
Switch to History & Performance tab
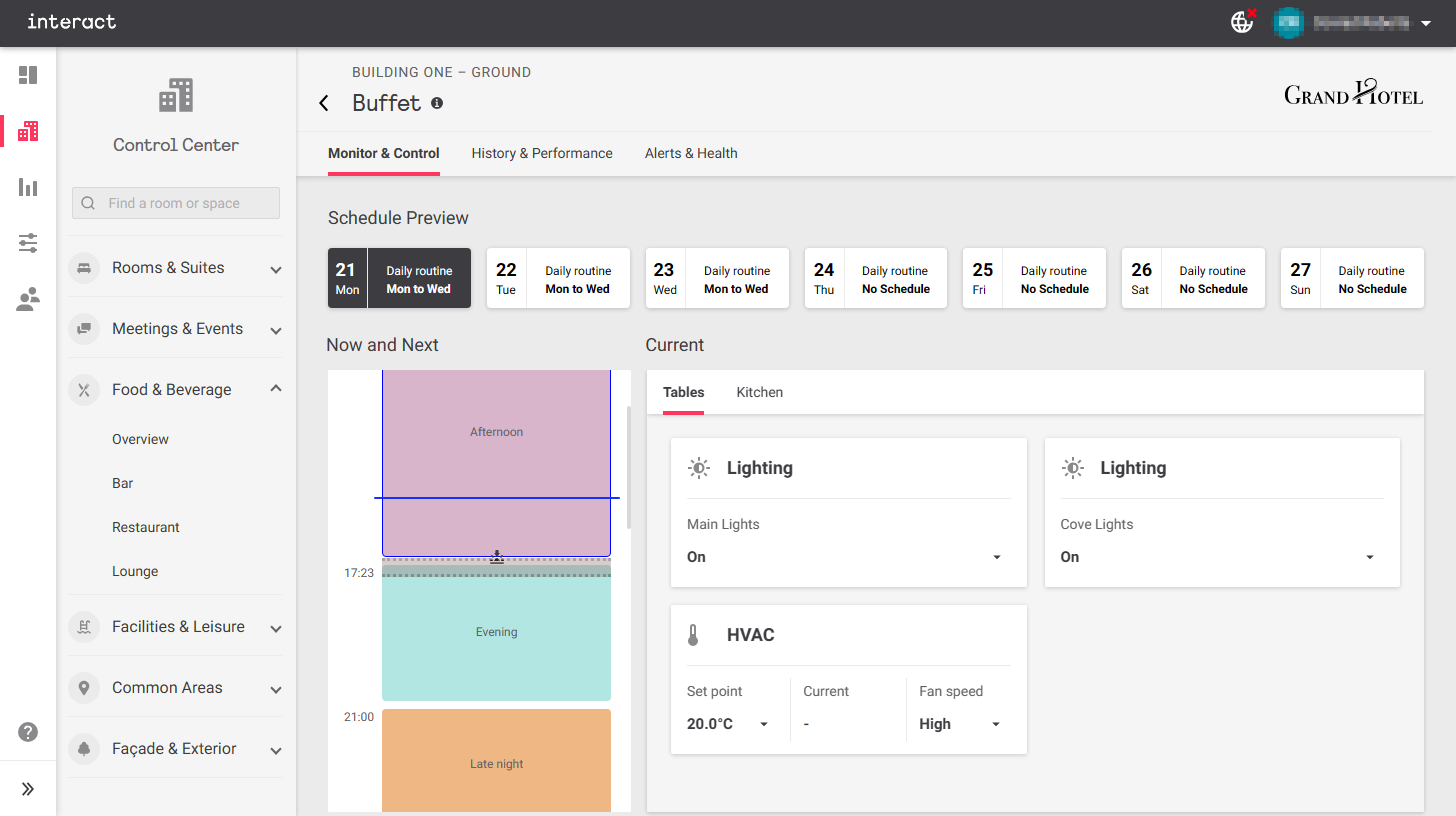[x=542, y=153]
